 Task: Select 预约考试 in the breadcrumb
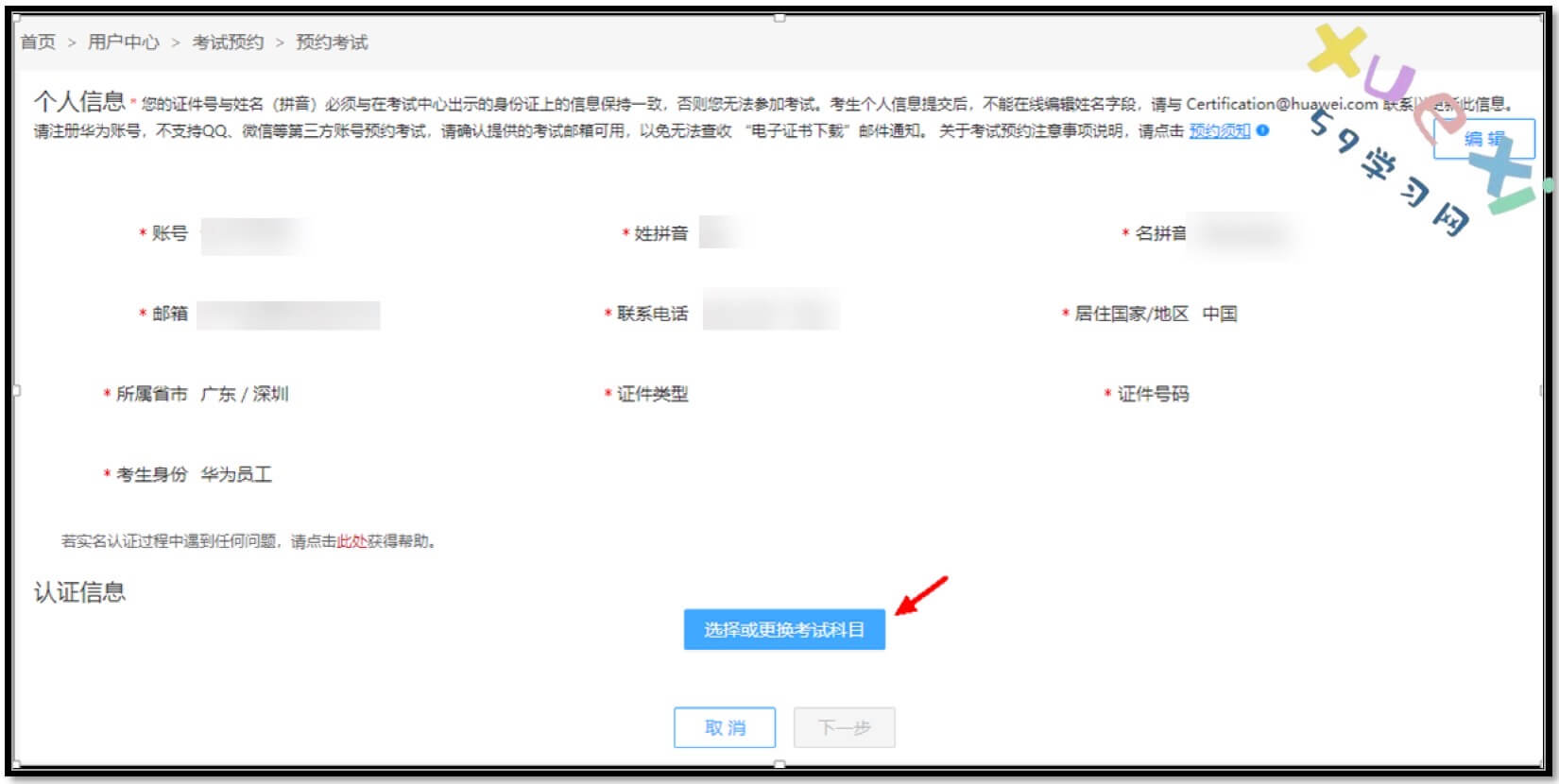332,42
